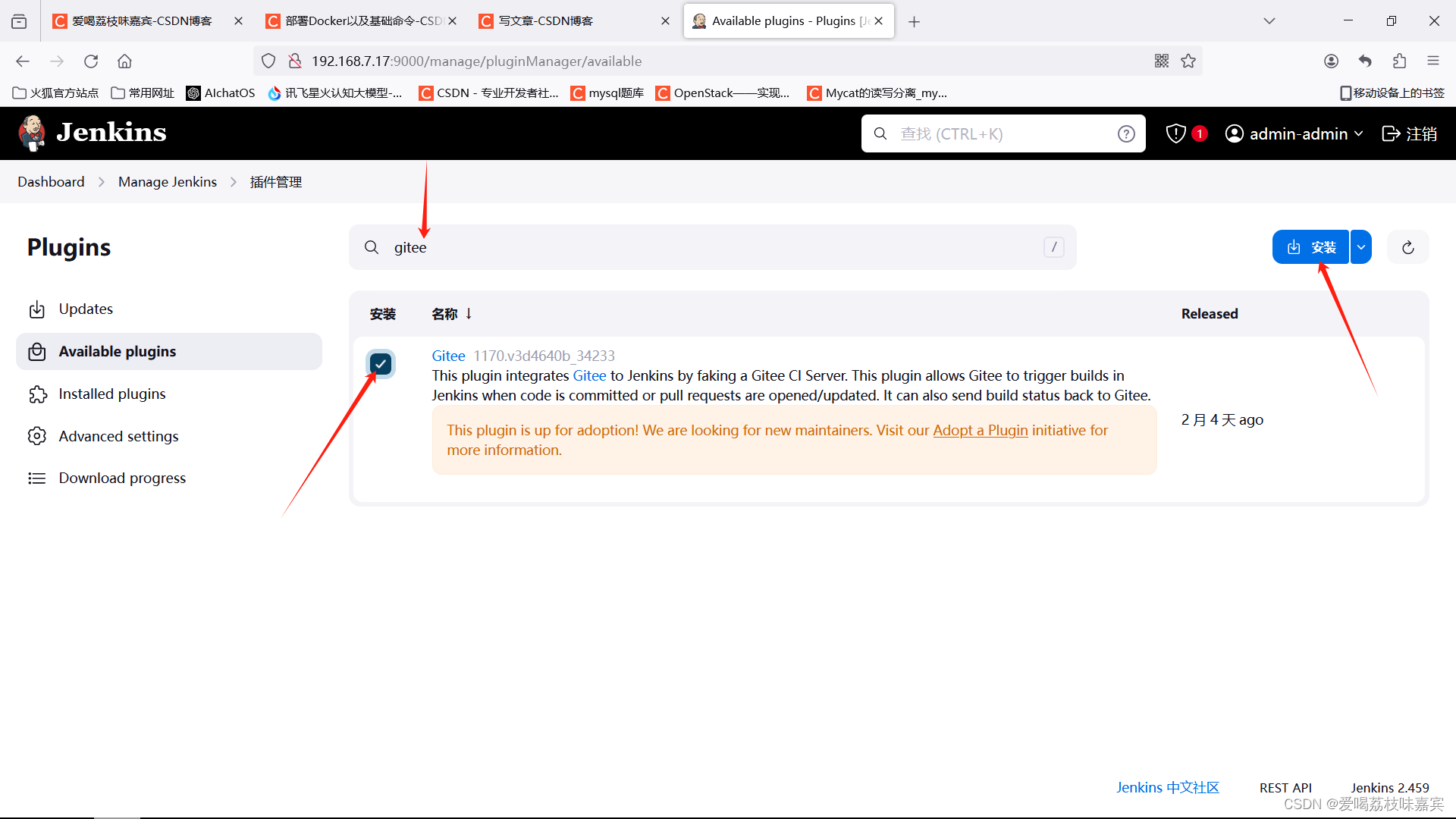Open the 常用网址 bookmark folder
Viewport: 1456px width, 819px height.
click(x=143, y=93)
